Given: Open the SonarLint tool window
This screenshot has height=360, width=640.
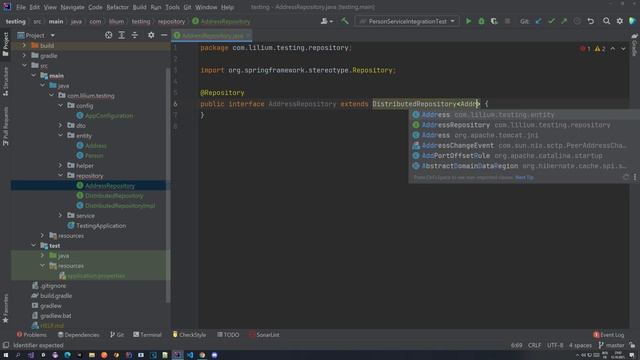Looking at the screenshot, I should coord(264,335).
